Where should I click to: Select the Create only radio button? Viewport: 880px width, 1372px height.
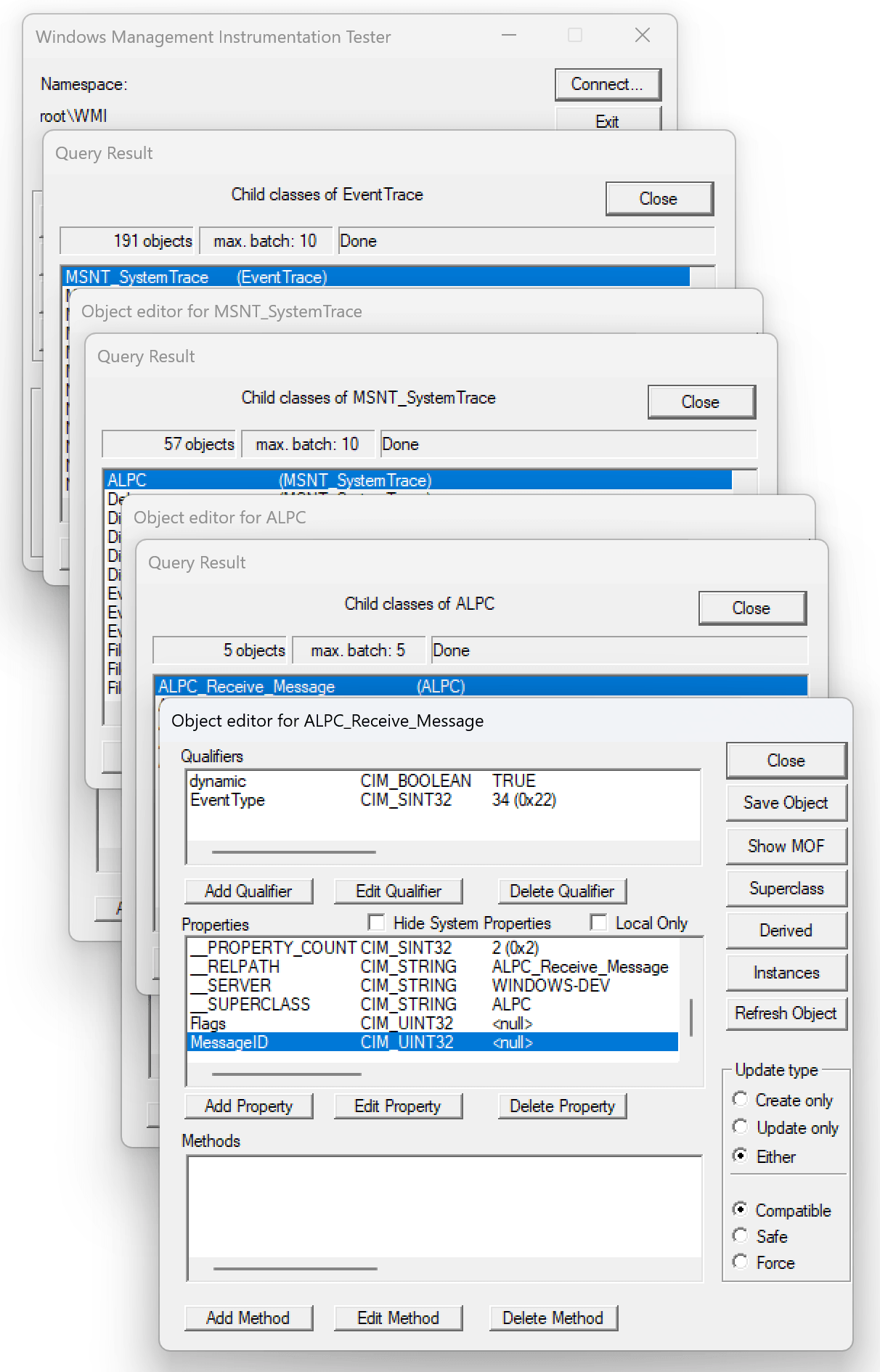(x=740, y=1099)
